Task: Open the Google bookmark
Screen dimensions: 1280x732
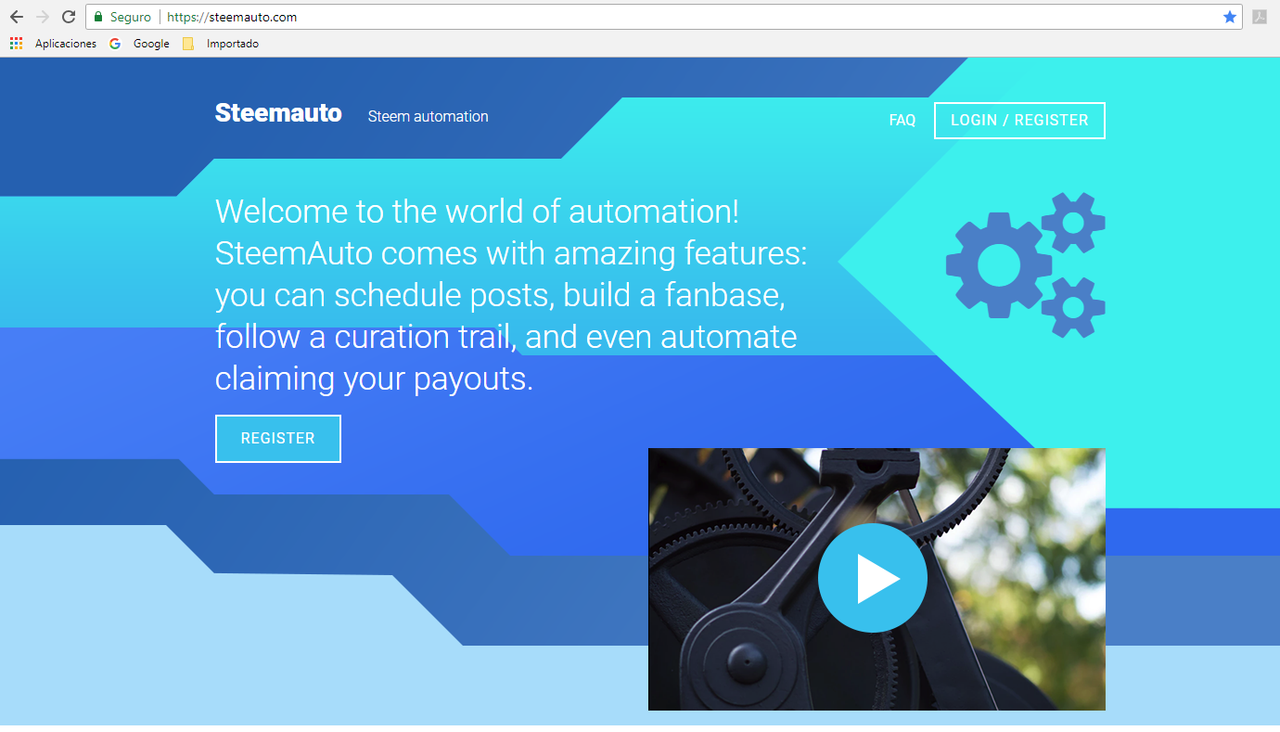Action: [x=140, y=44]
